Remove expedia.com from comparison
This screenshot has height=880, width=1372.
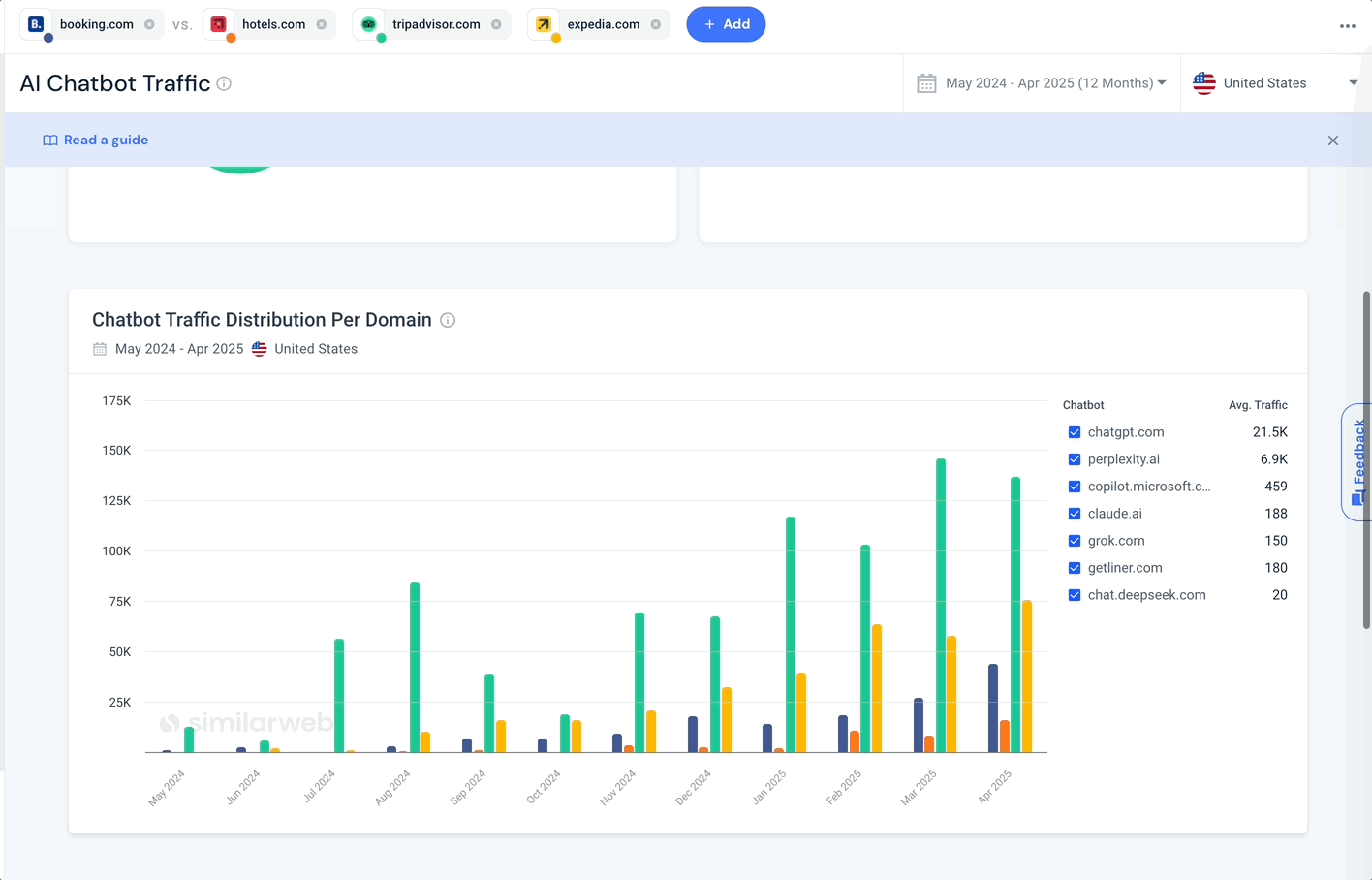coord(656,24)
